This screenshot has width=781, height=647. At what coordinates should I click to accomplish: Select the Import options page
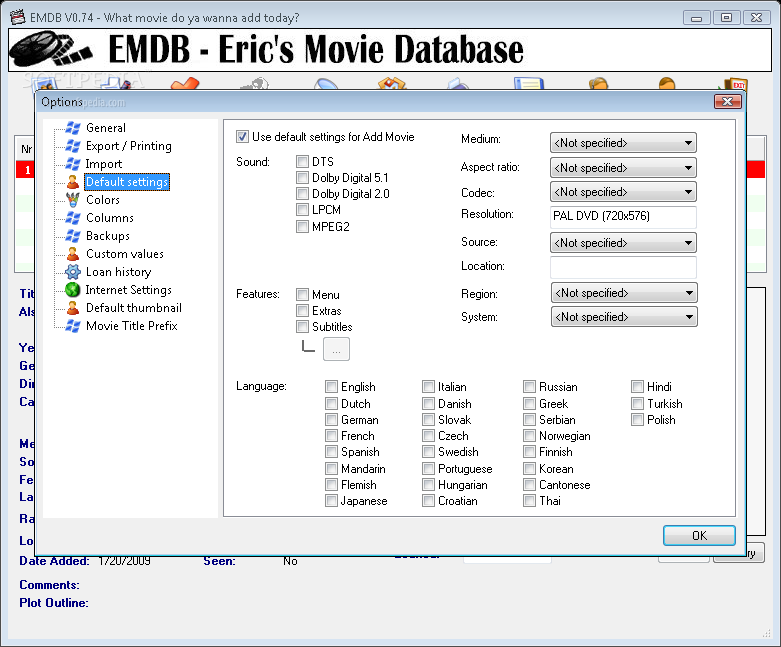104,164
